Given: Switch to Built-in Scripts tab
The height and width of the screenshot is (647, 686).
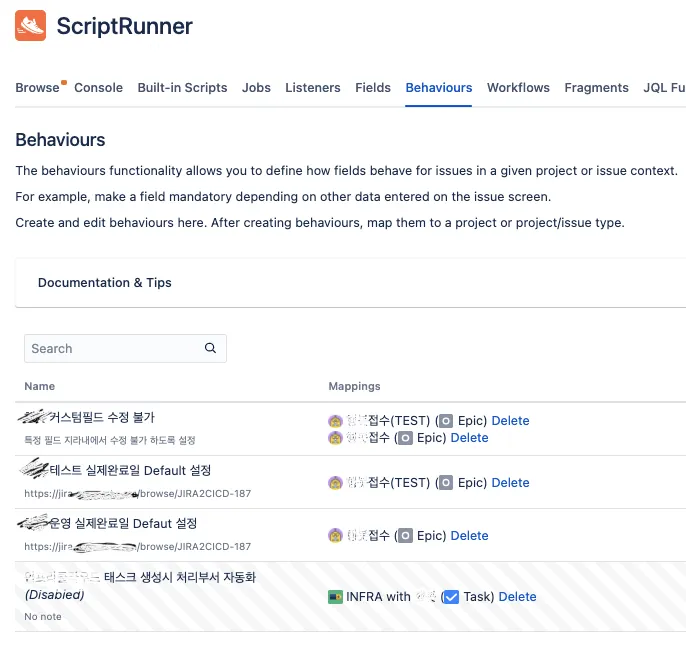Looking at the screenshot, I should click(182, 87).
